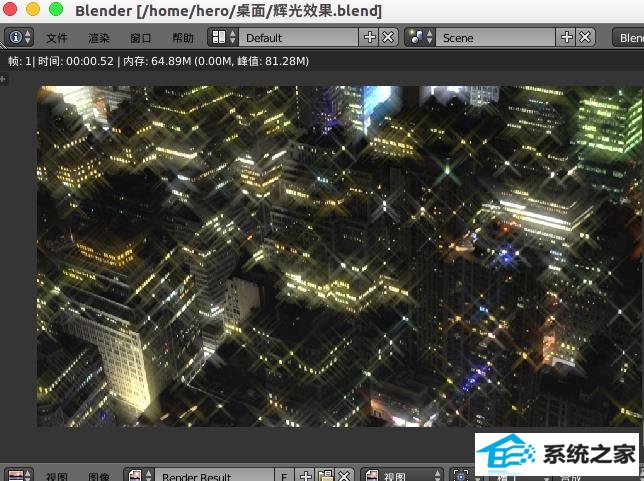
Task: Open the Blender render engine dropdown
Action: point(628,37)
